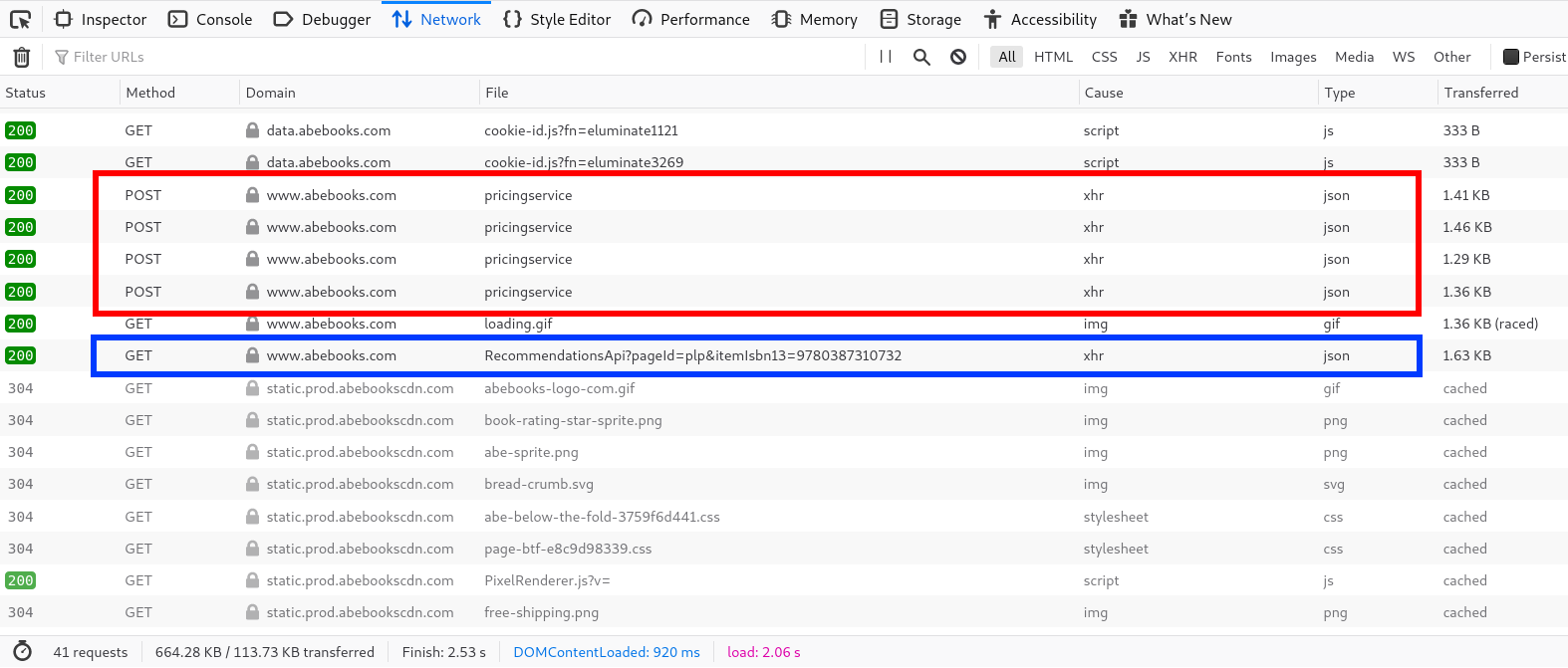
Task: Click 'Finish: 2.53 s' status entry
Action: pos(444,652)
